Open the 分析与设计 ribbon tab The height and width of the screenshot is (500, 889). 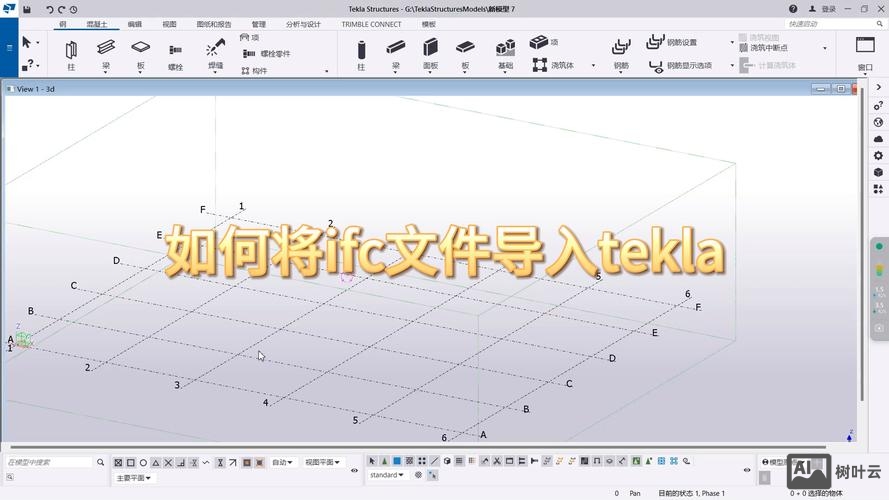(x=303, y=24)
